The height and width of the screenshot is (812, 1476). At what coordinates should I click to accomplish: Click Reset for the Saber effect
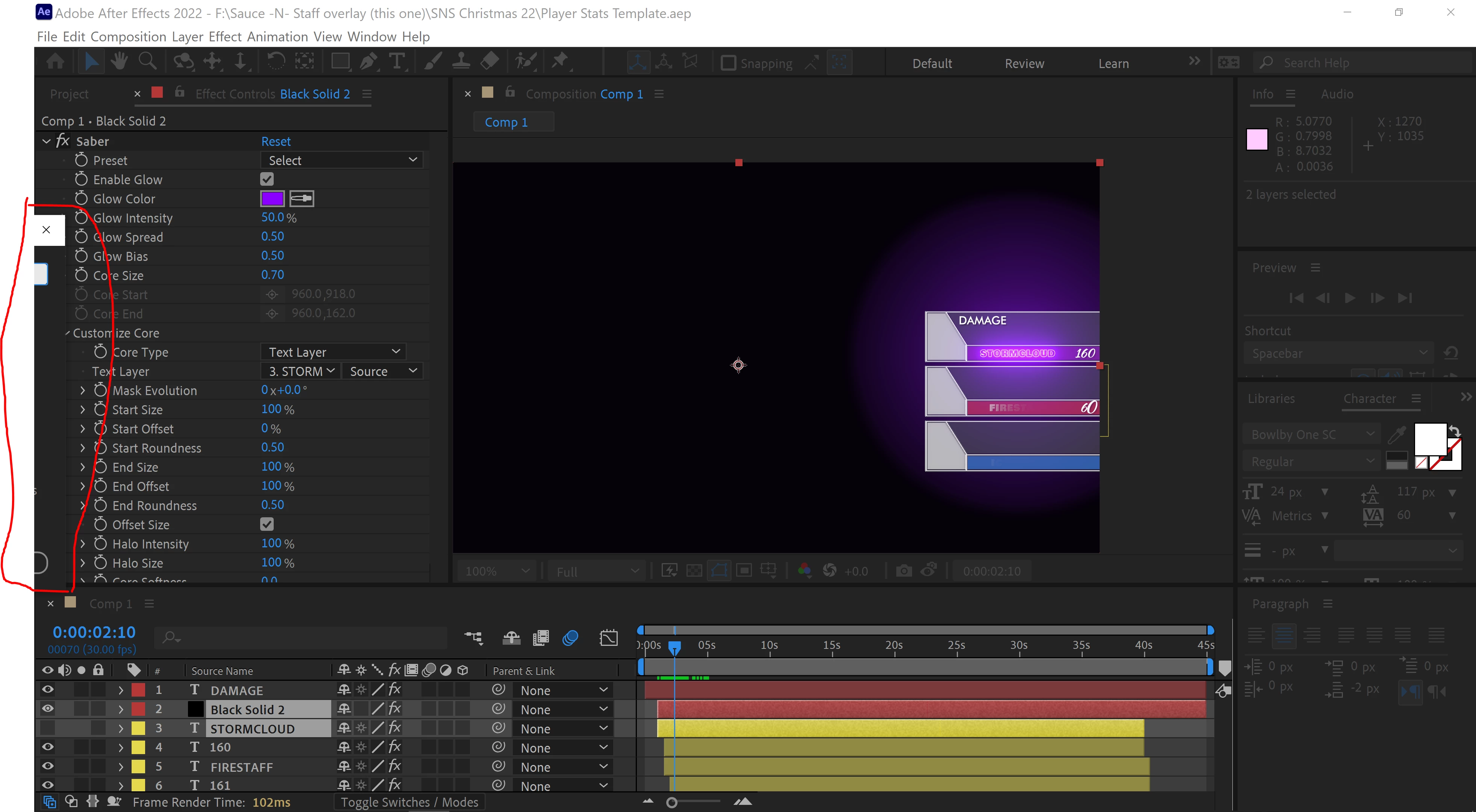(x=276, y=142)
